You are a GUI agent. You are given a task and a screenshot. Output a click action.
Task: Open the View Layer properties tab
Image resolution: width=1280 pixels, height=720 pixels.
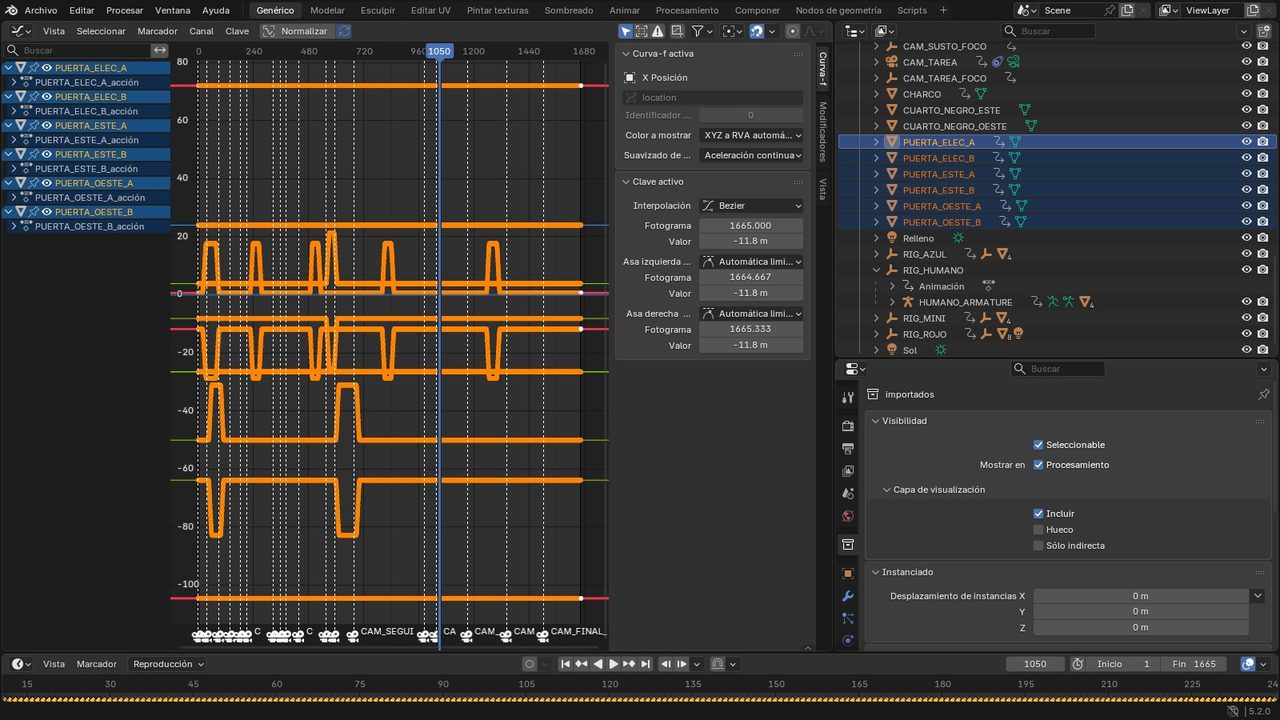tap(848, 471)
